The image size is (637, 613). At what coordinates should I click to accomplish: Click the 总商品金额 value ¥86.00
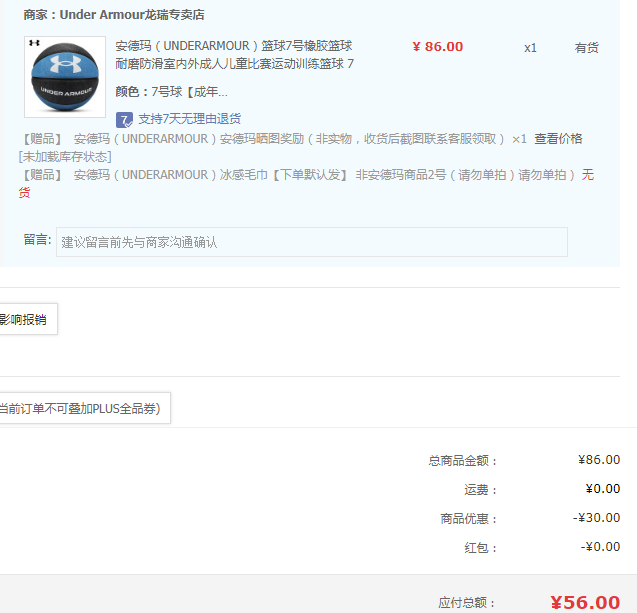pos(599,460)
